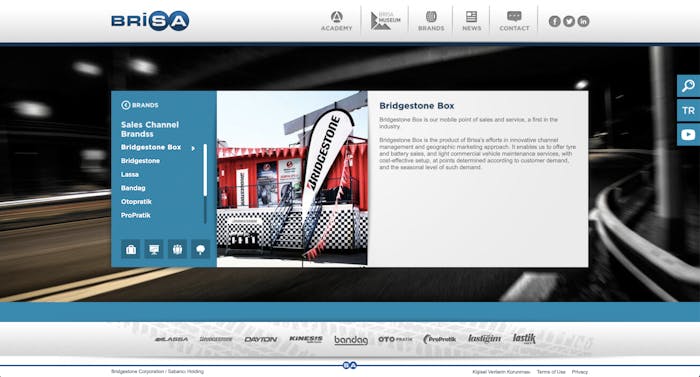This screenshot has width=700, height=377.
Task: Select Lassa in the brand list
Action: point(129,174)
